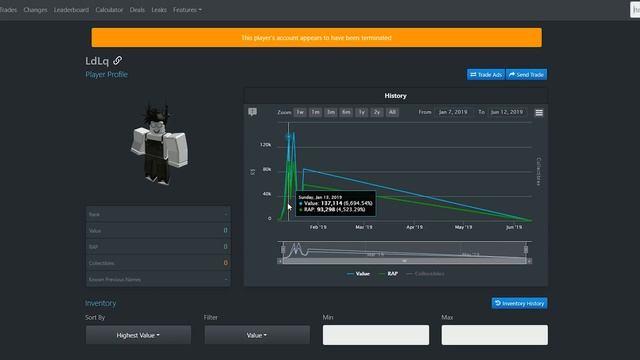Set chart zoom to 1w
This screenshot has width=640, height=360.
coord(300,112)
